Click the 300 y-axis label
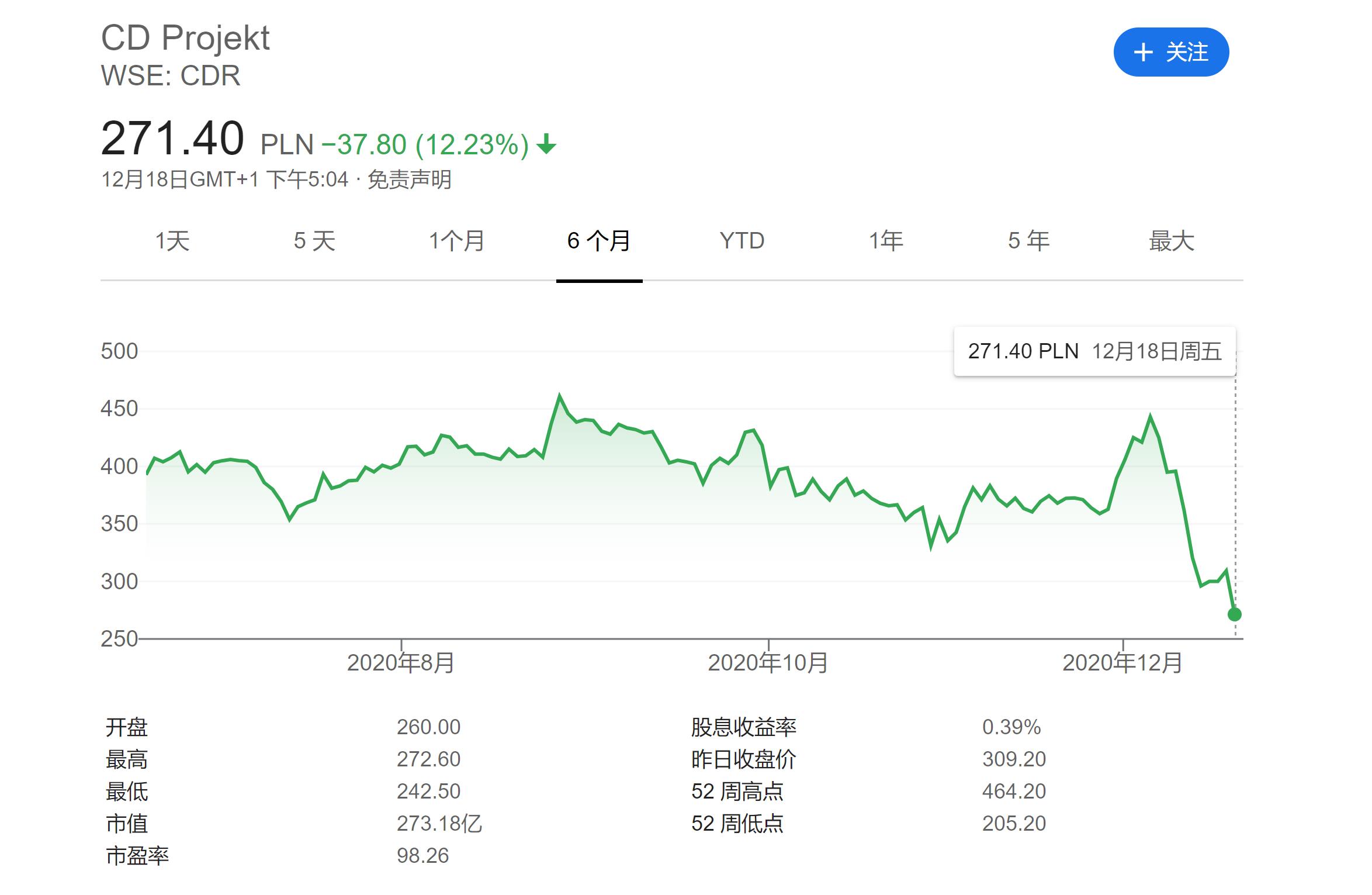1372x895 pixels. 119,582
